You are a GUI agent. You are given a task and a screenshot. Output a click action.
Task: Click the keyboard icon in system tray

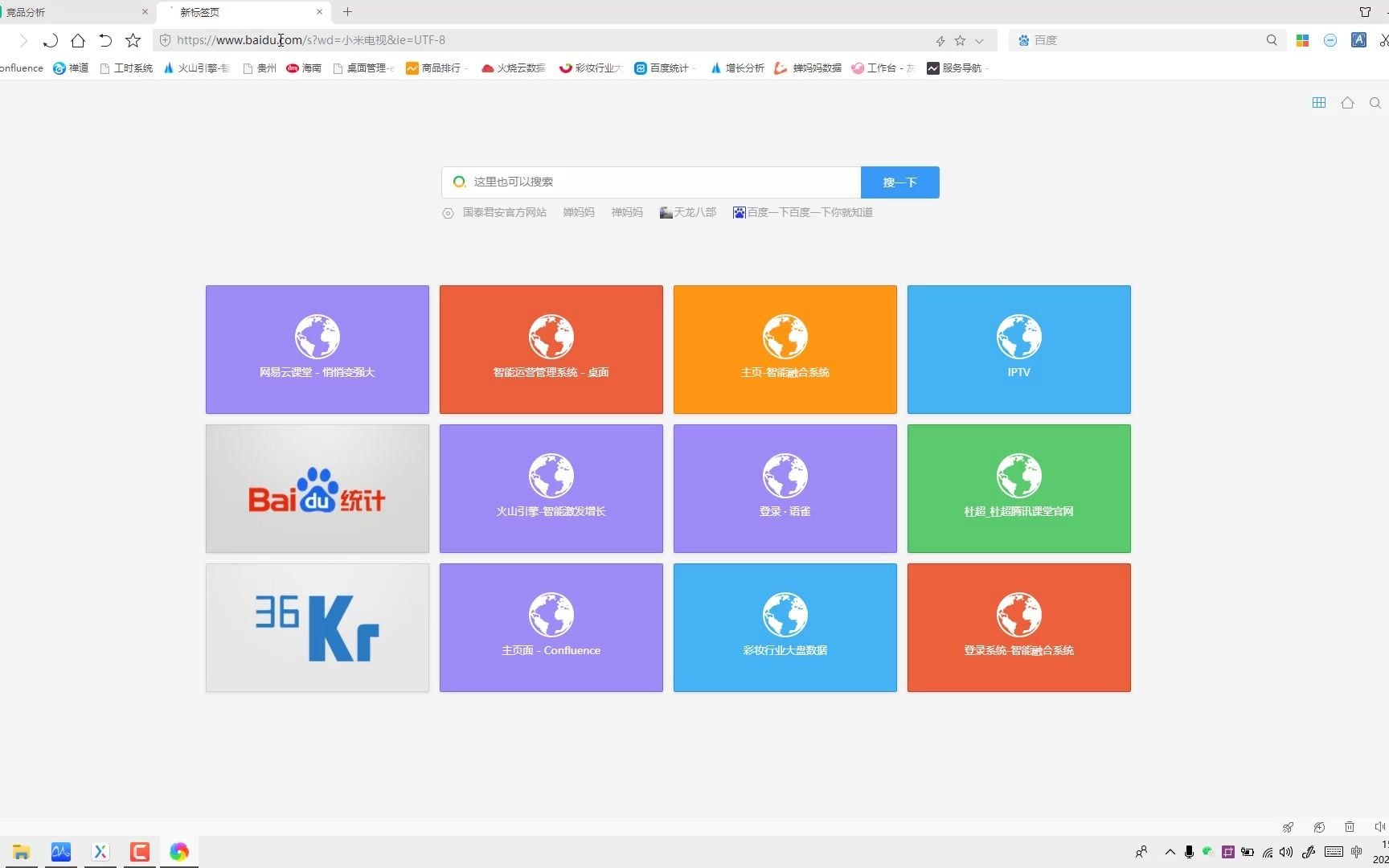coord(1334,852)
